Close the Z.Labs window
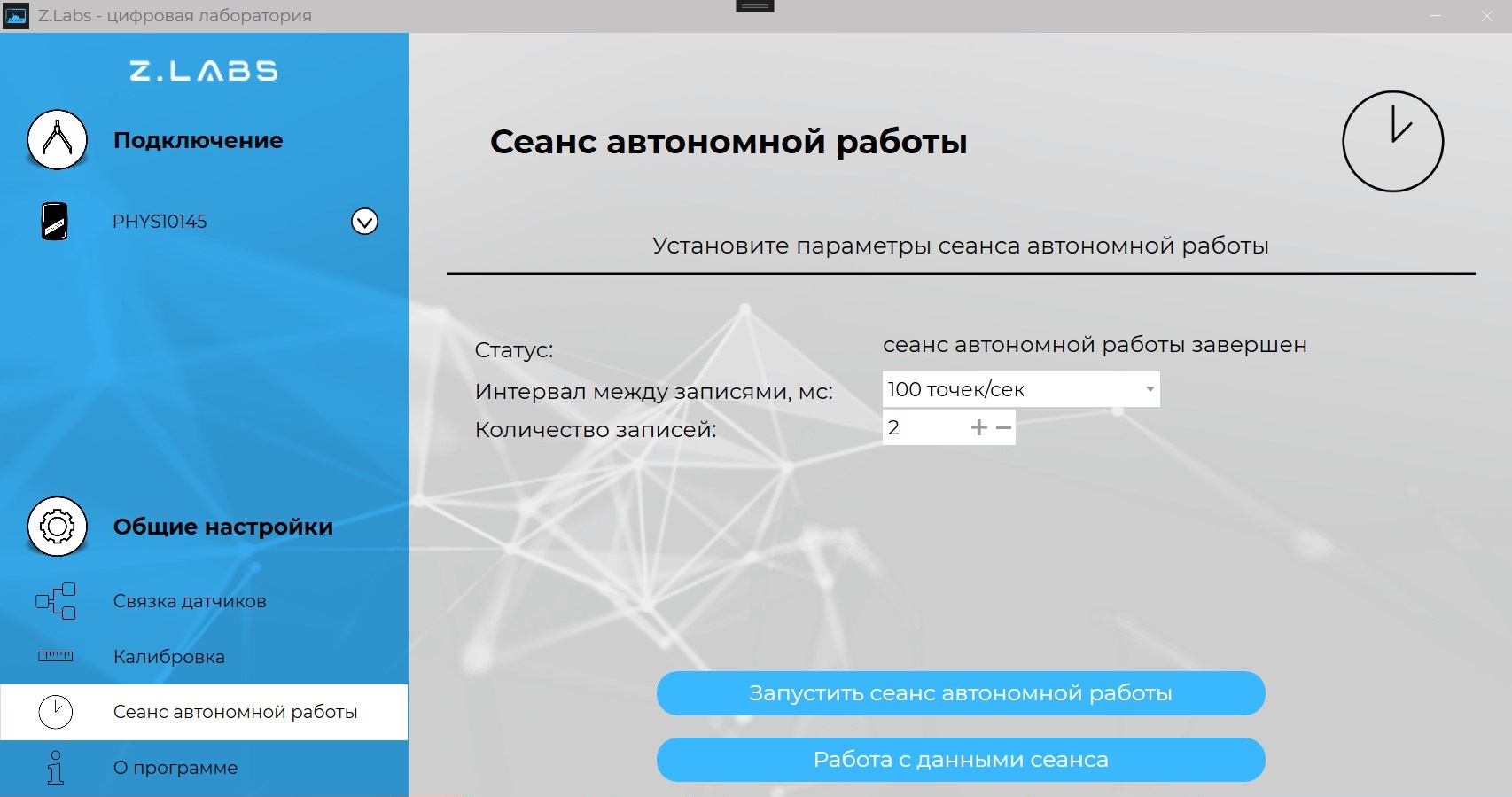The height and width of the screenshot is (797, 1512). pos(1487,16)
